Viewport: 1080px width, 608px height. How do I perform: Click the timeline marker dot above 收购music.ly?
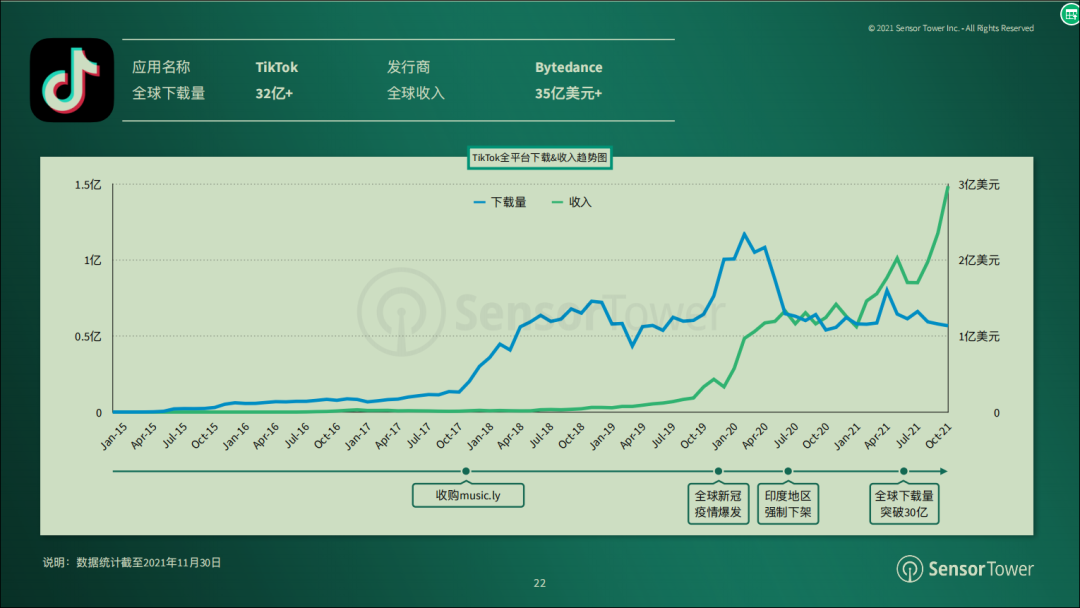[466, 470]
